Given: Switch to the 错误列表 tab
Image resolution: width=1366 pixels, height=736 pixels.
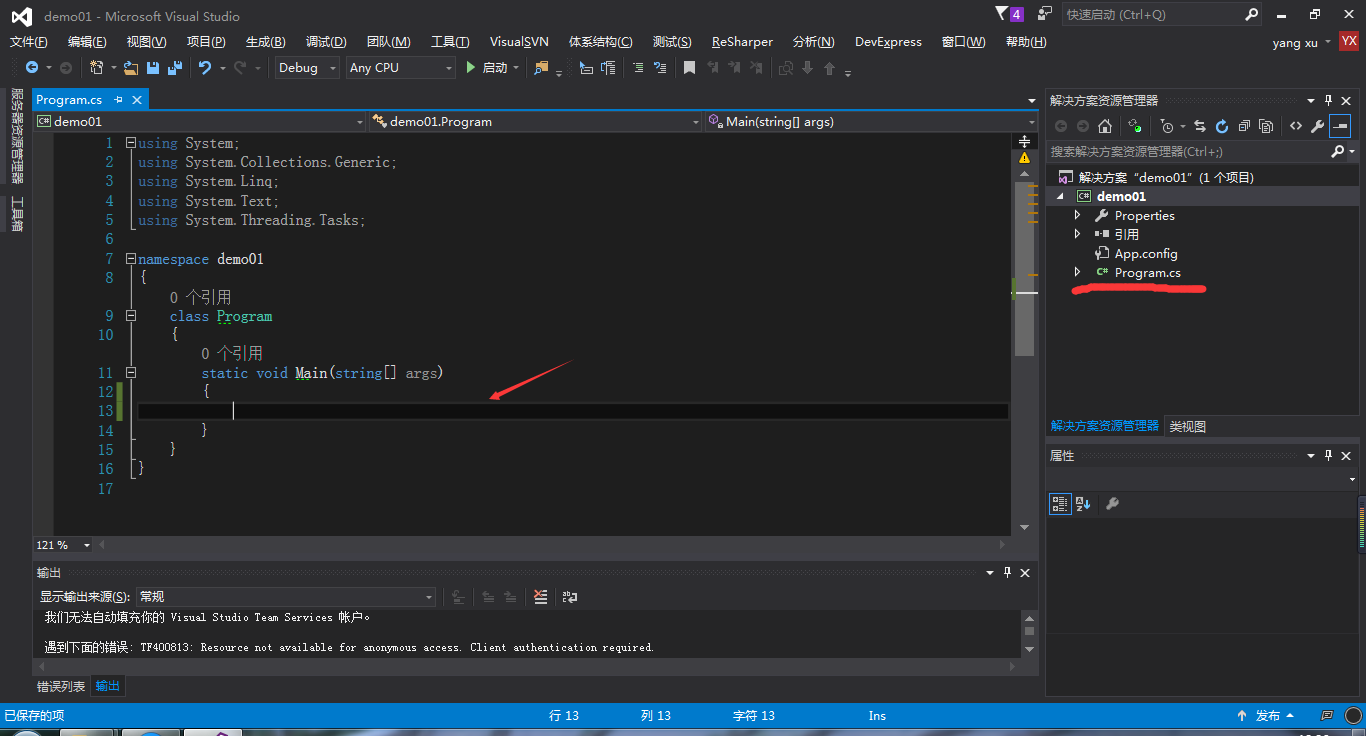Looking at the screenshot, I should (61, 686).
